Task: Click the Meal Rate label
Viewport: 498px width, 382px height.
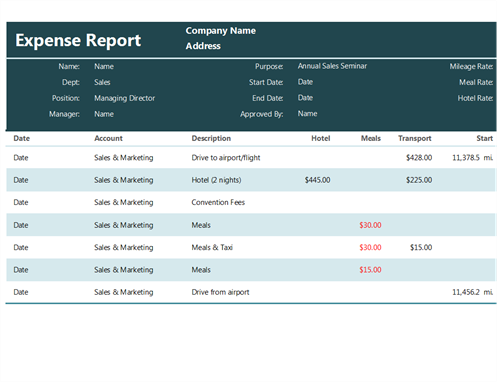Action: (x=476, y=82)
